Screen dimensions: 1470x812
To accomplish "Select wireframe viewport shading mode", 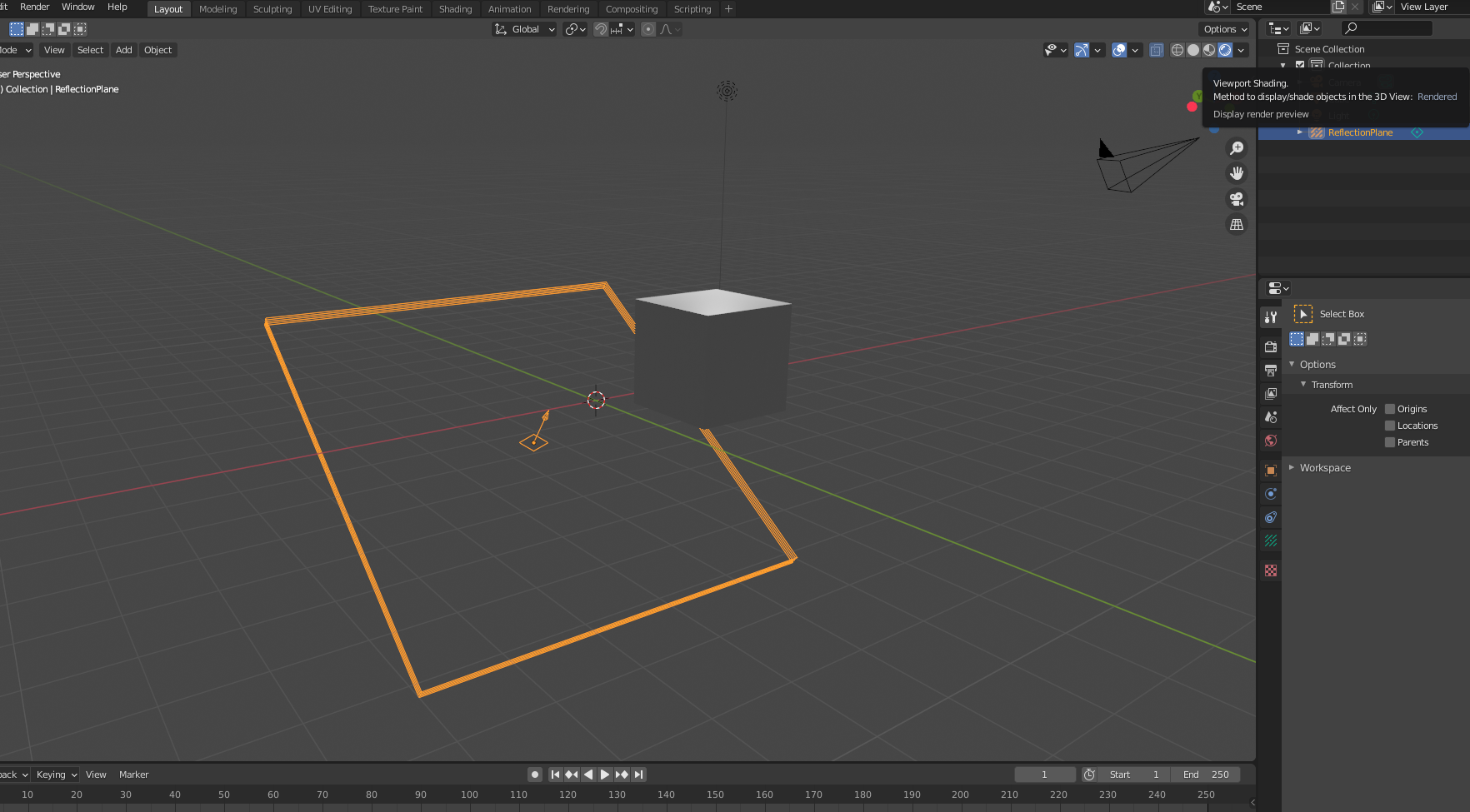I will (1177, 50).
